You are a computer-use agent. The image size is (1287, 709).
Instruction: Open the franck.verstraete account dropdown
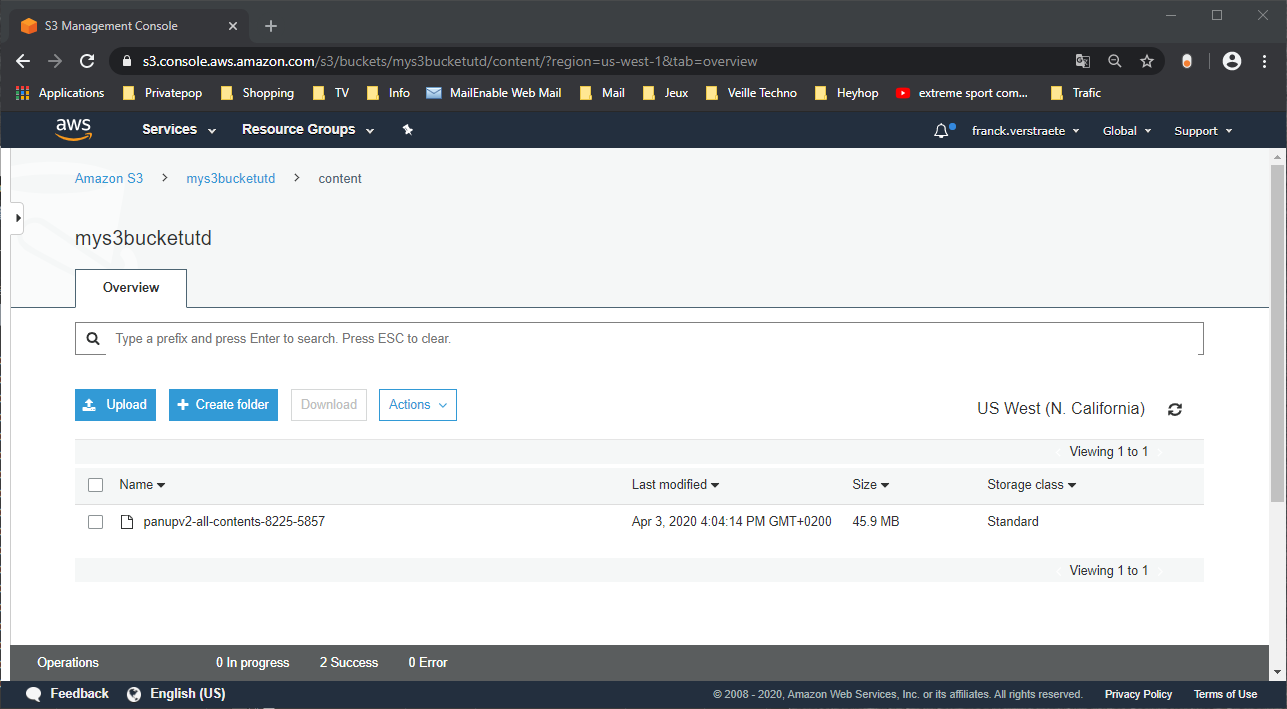click(x=1025, y=131)
